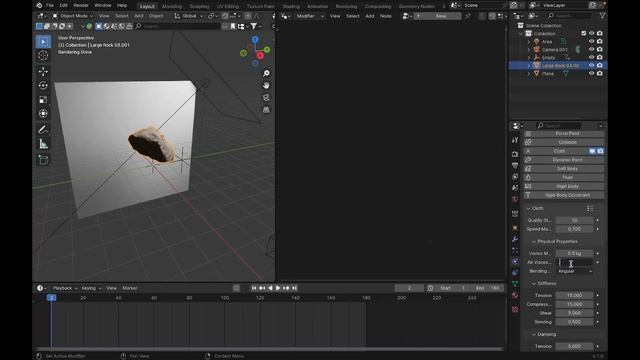Adjust the Tension stiffness value field
The width and height of the screenshot is (640, 360).
(574, 295)
